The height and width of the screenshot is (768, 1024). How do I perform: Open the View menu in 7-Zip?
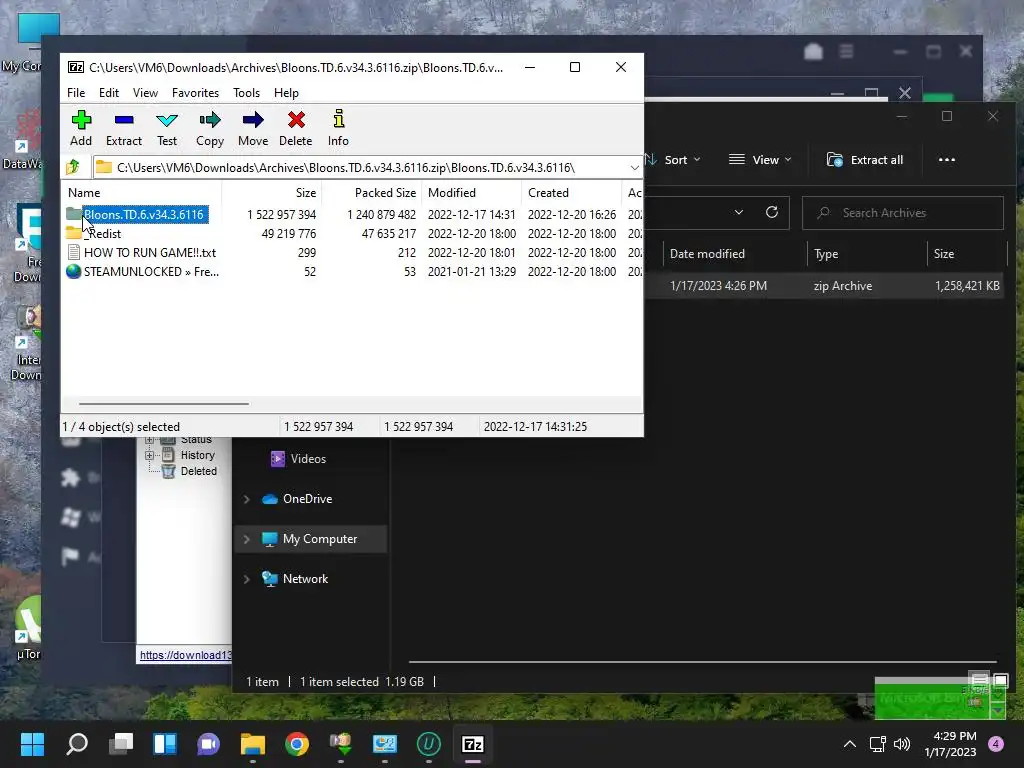point(145,93)
